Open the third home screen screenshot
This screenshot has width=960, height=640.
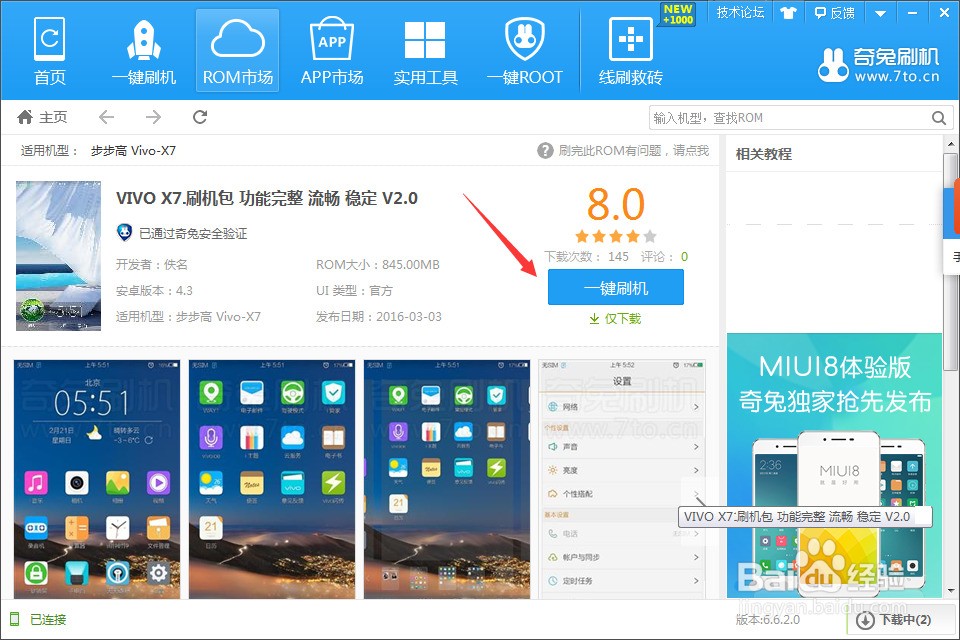447,479
